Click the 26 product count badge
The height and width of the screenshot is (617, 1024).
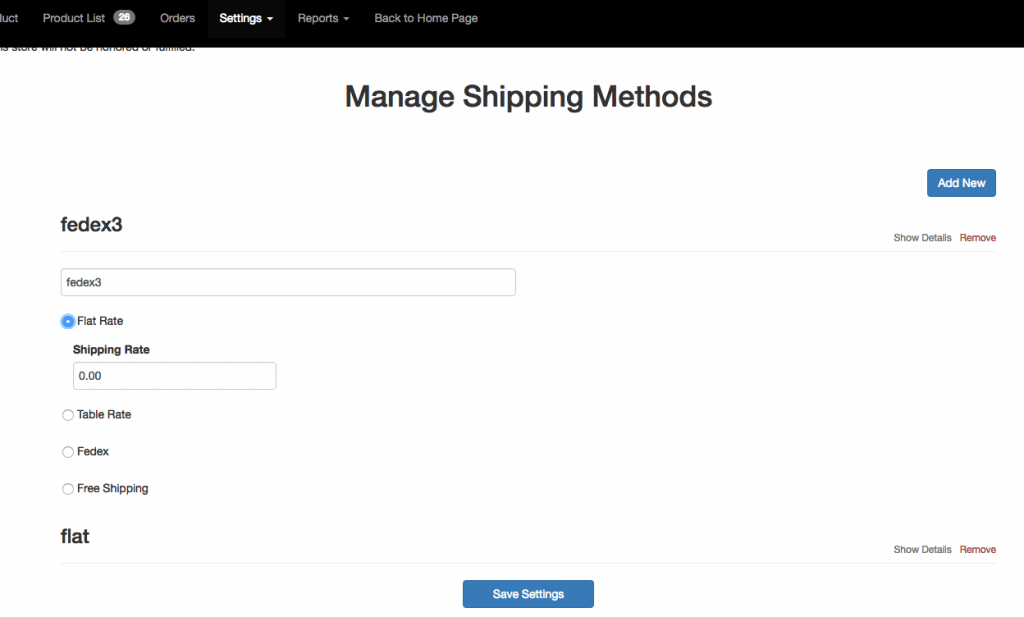click(x=124, y=17)
